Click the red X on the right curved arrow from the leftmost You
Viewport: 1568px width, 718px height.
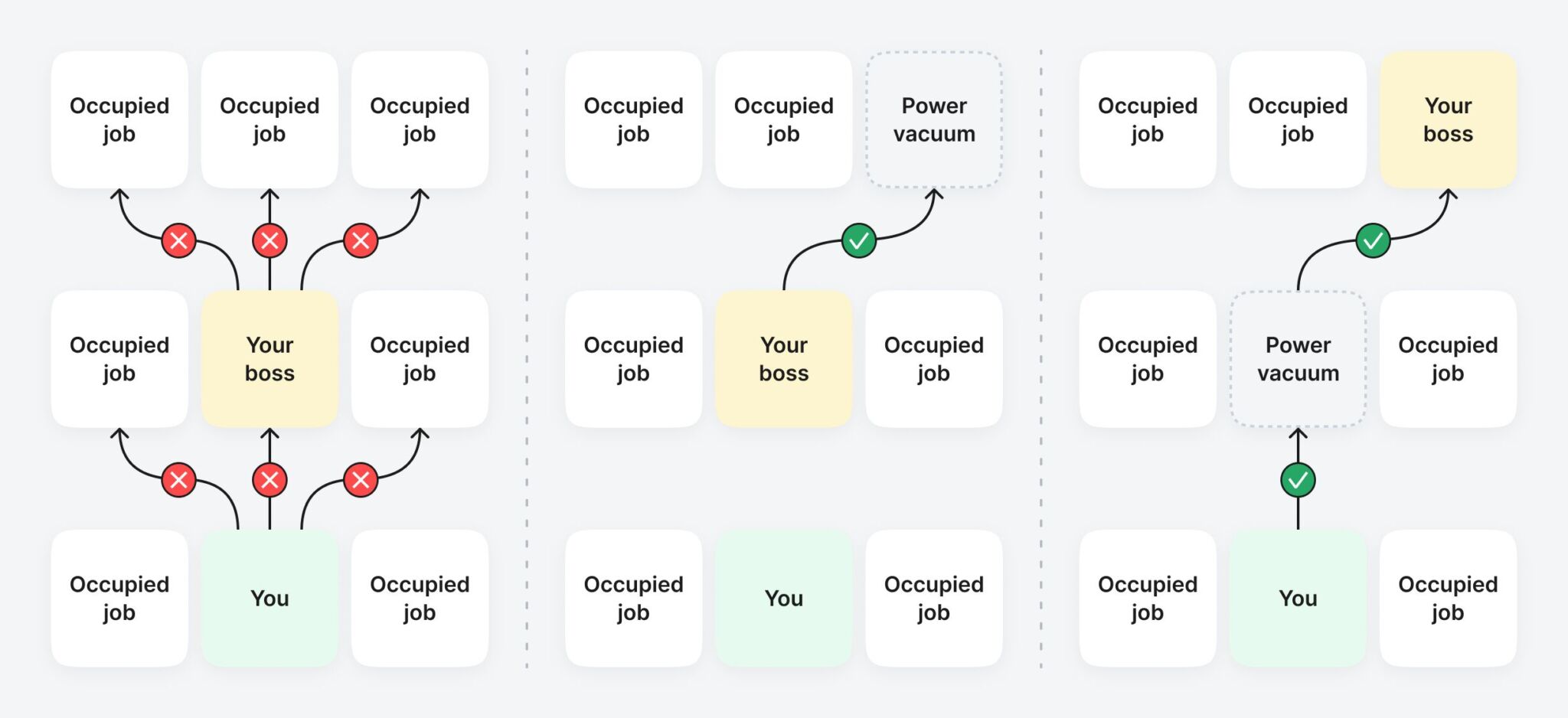point(361,480)
